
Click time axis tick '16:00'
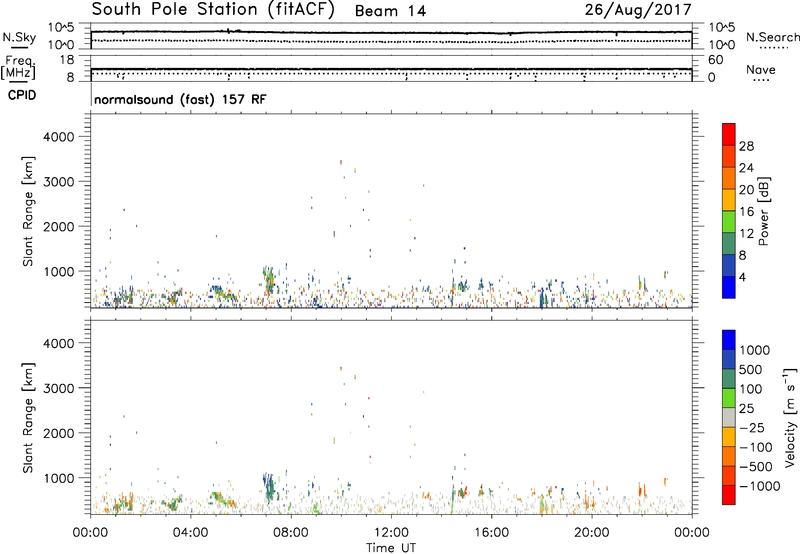[x=491, y=533]
